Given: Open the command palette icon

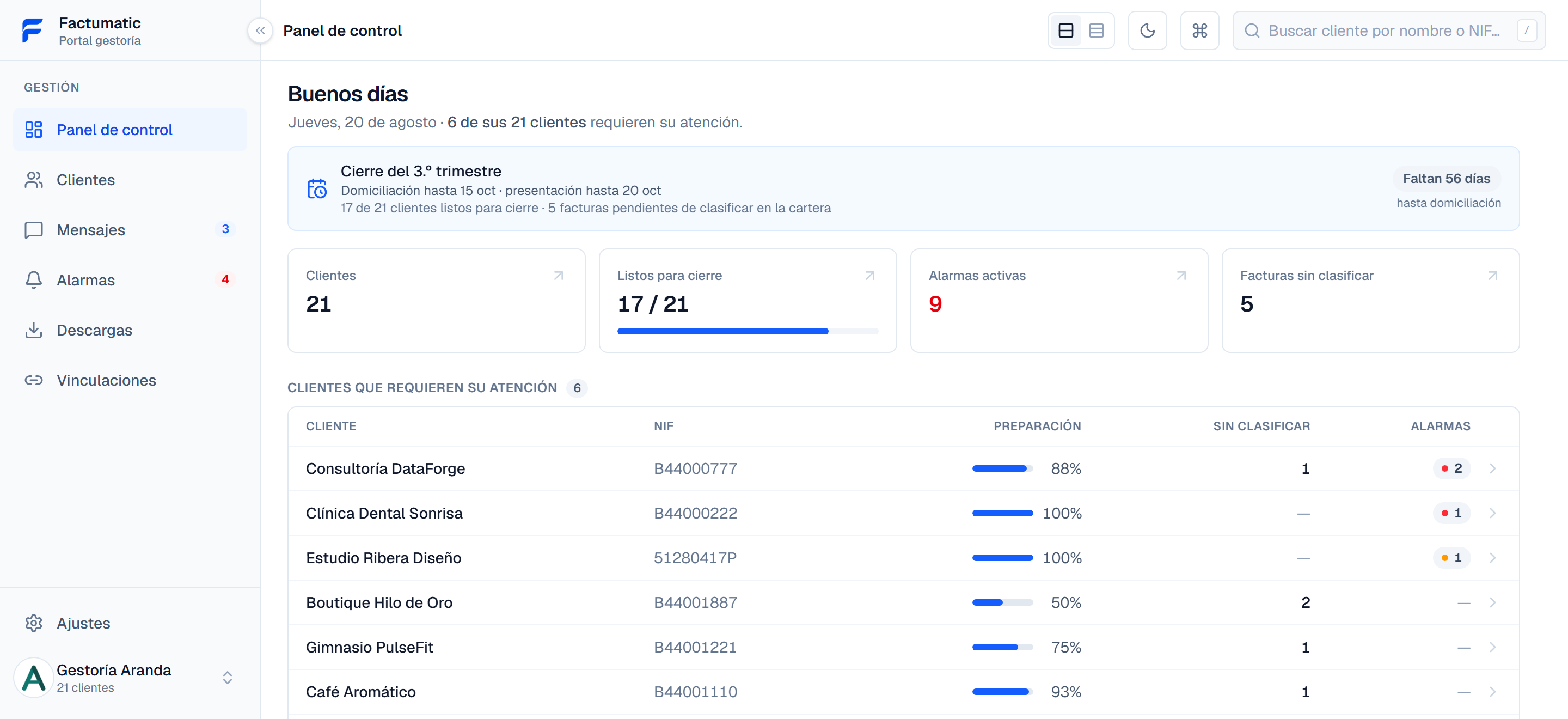Looking at the screenshot, I should click(x=1200, y=31).
